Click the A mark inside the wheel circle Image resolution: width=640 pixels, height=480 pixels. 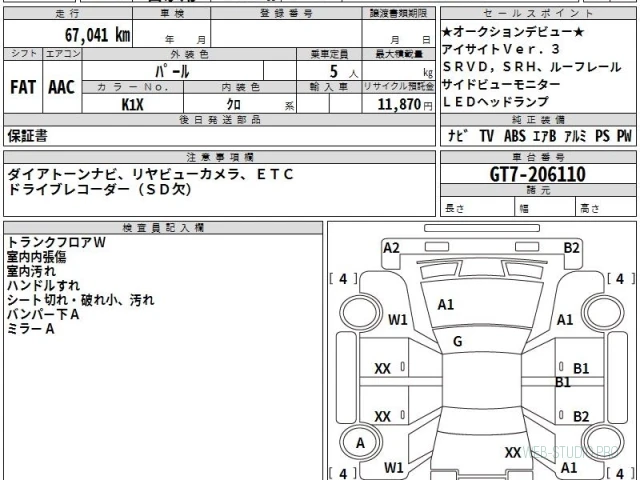click(360, 443)
